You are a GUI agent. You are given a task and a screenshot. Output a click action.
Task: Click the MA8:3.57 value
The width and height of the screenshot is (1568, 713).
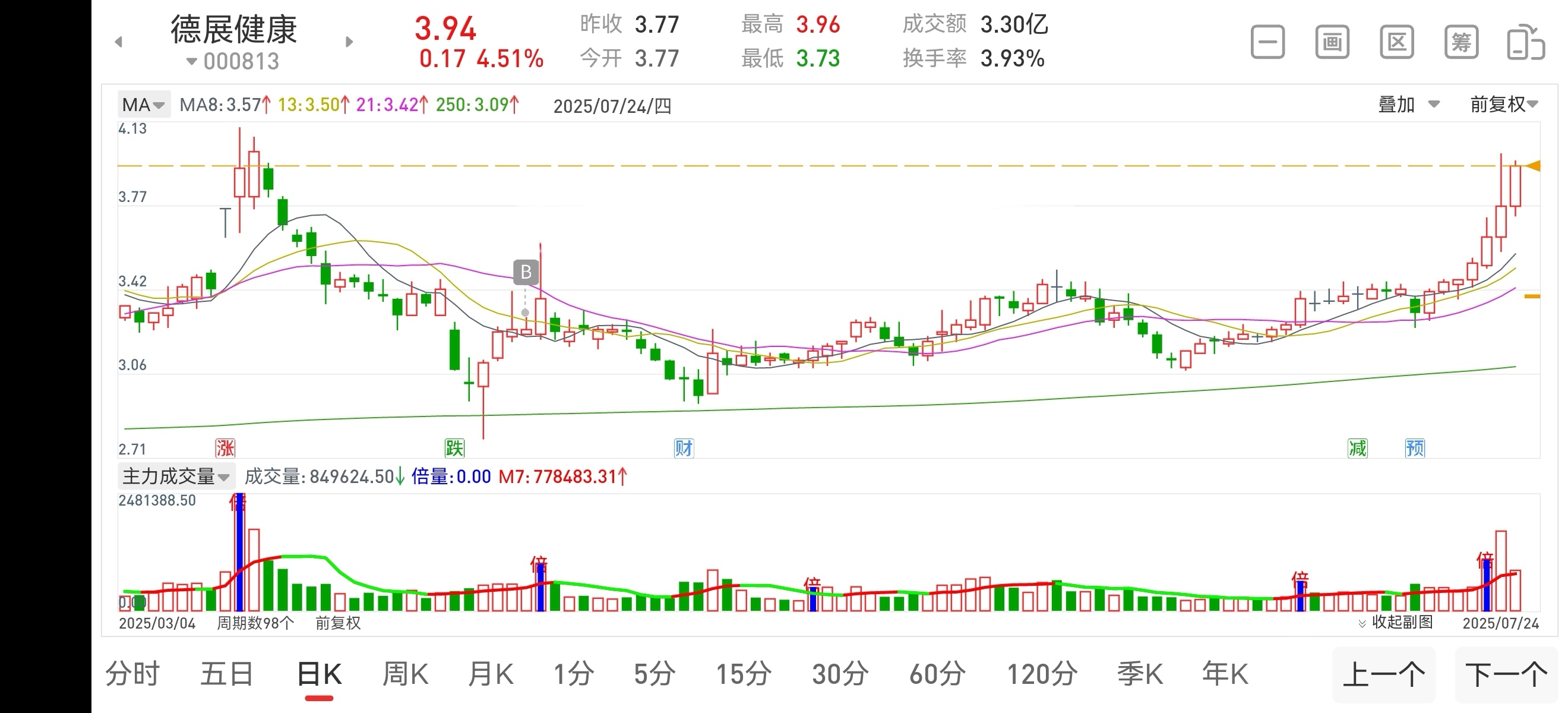(225, 105)
